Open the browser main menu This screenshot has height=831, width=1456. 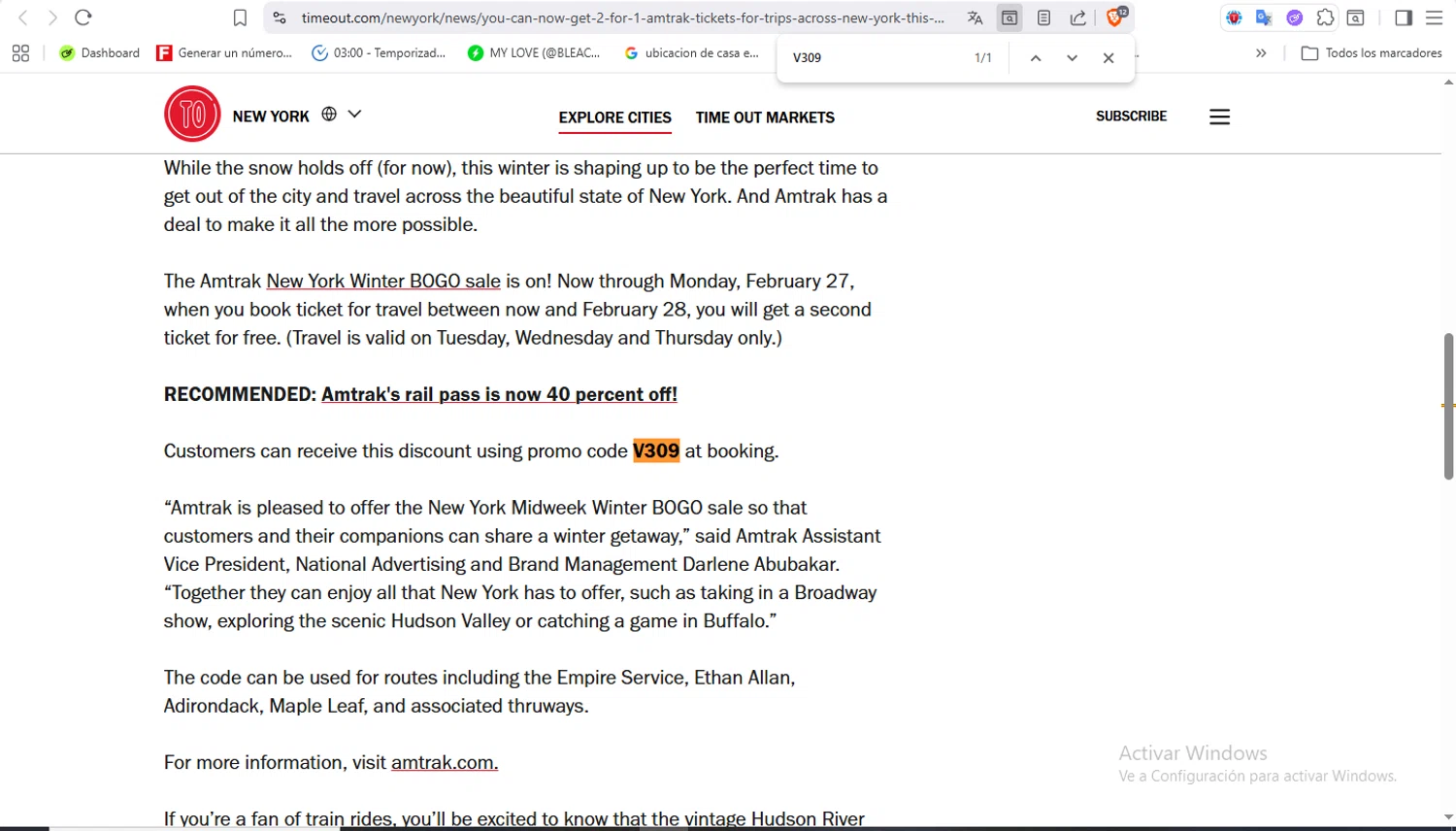click(x=1434, y=17)
